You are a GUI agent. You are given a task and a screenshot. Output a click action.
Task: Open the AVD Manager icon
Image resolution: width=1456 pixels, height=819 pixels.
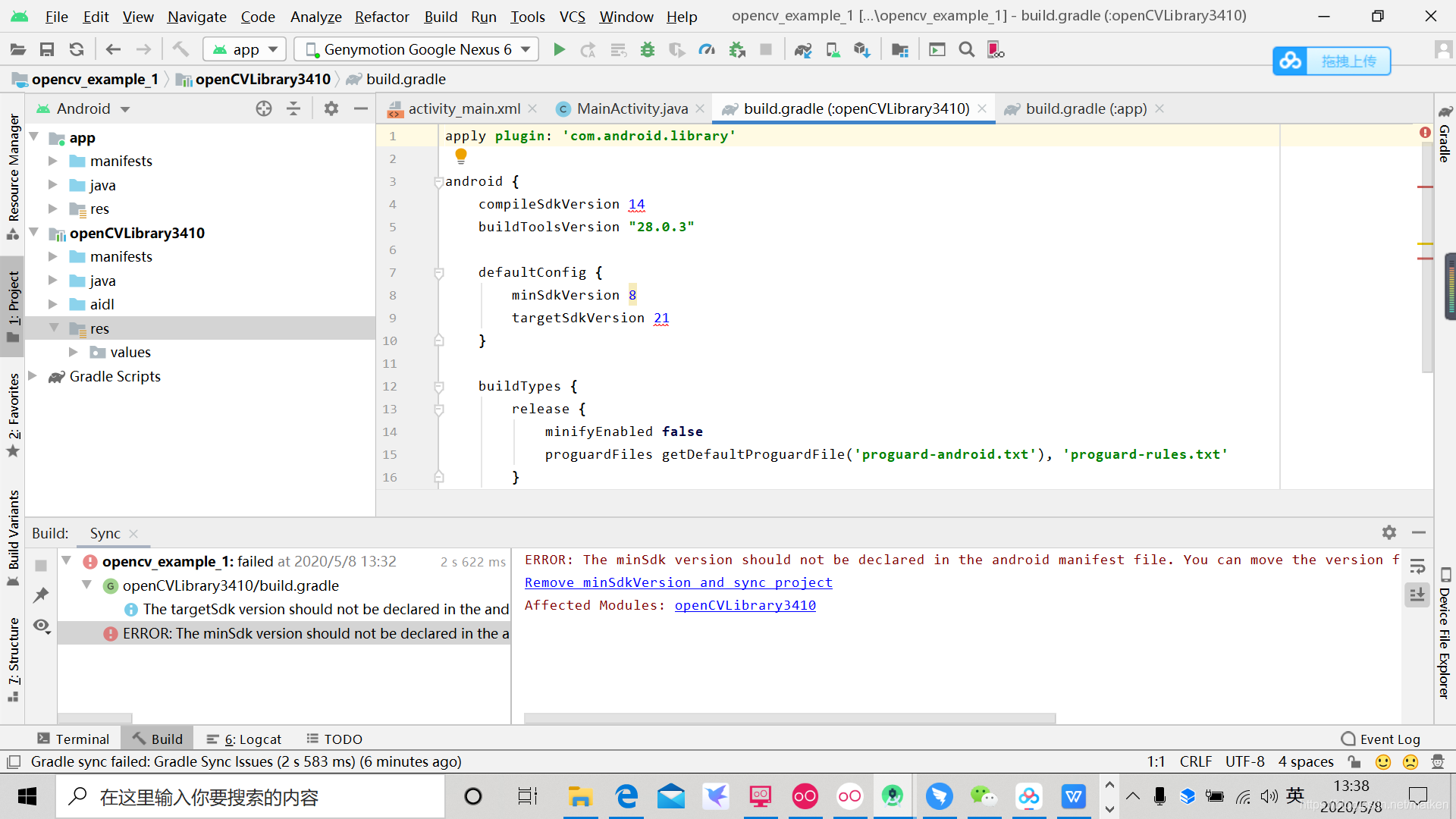(x=833, y=50)
